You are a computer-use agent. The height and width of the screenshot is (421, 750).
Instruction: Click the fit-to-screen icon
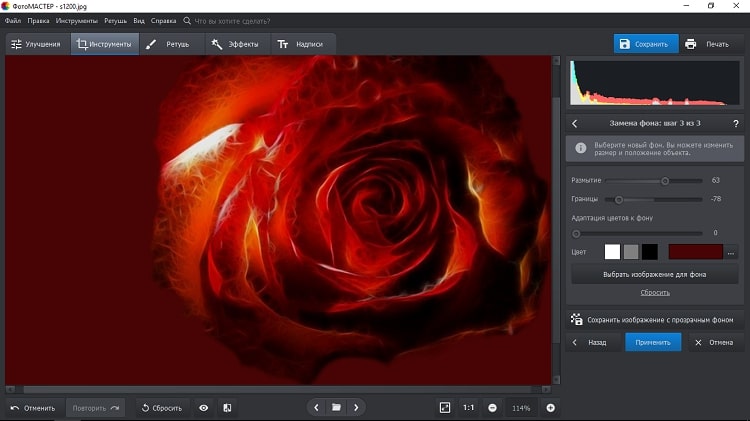click(x=445, y=408)
